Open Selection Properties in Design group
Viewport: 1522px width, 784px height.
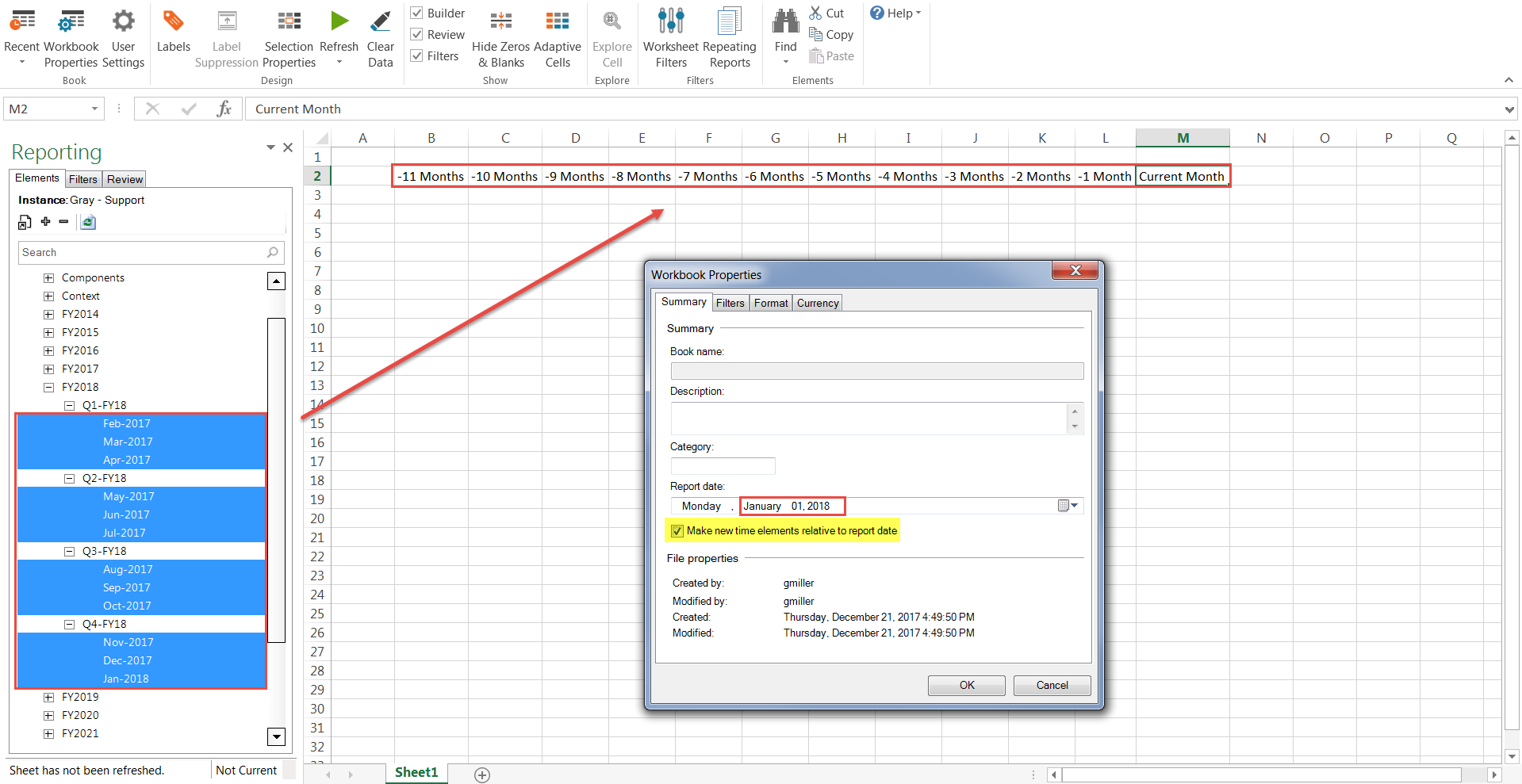pyautogui.click(x=289, y=38)
